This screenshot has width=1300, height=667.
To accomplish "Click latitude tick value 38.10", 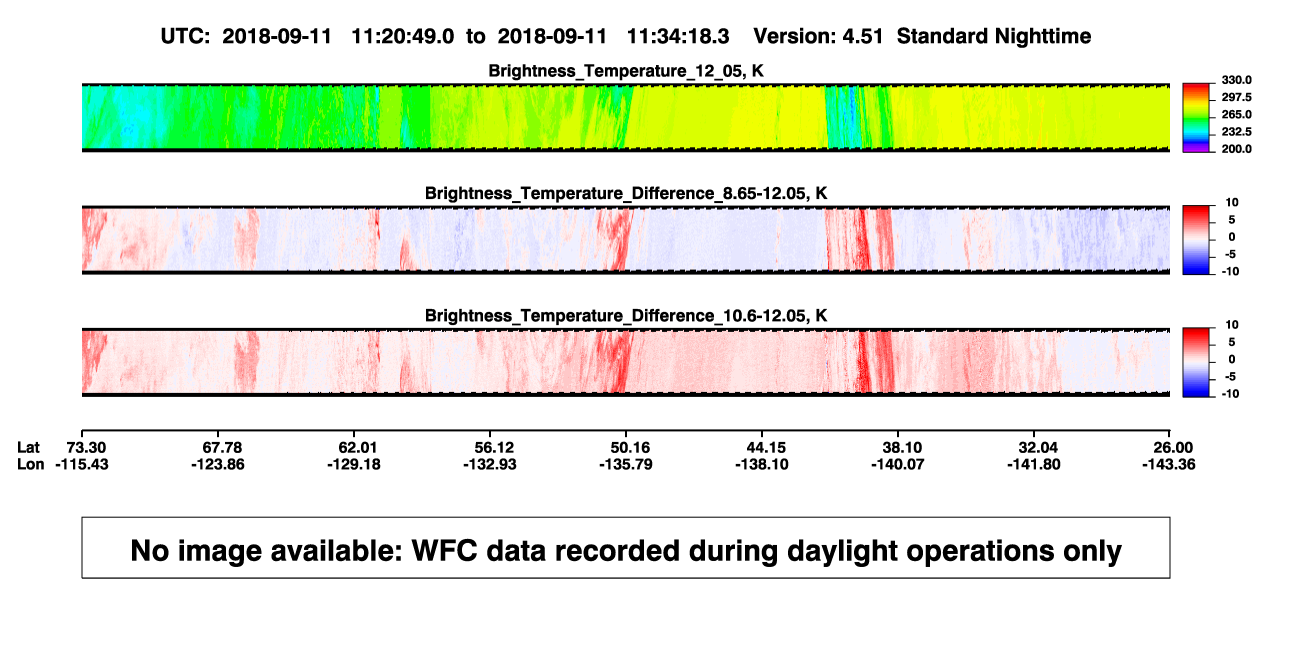I will [899, 447].
